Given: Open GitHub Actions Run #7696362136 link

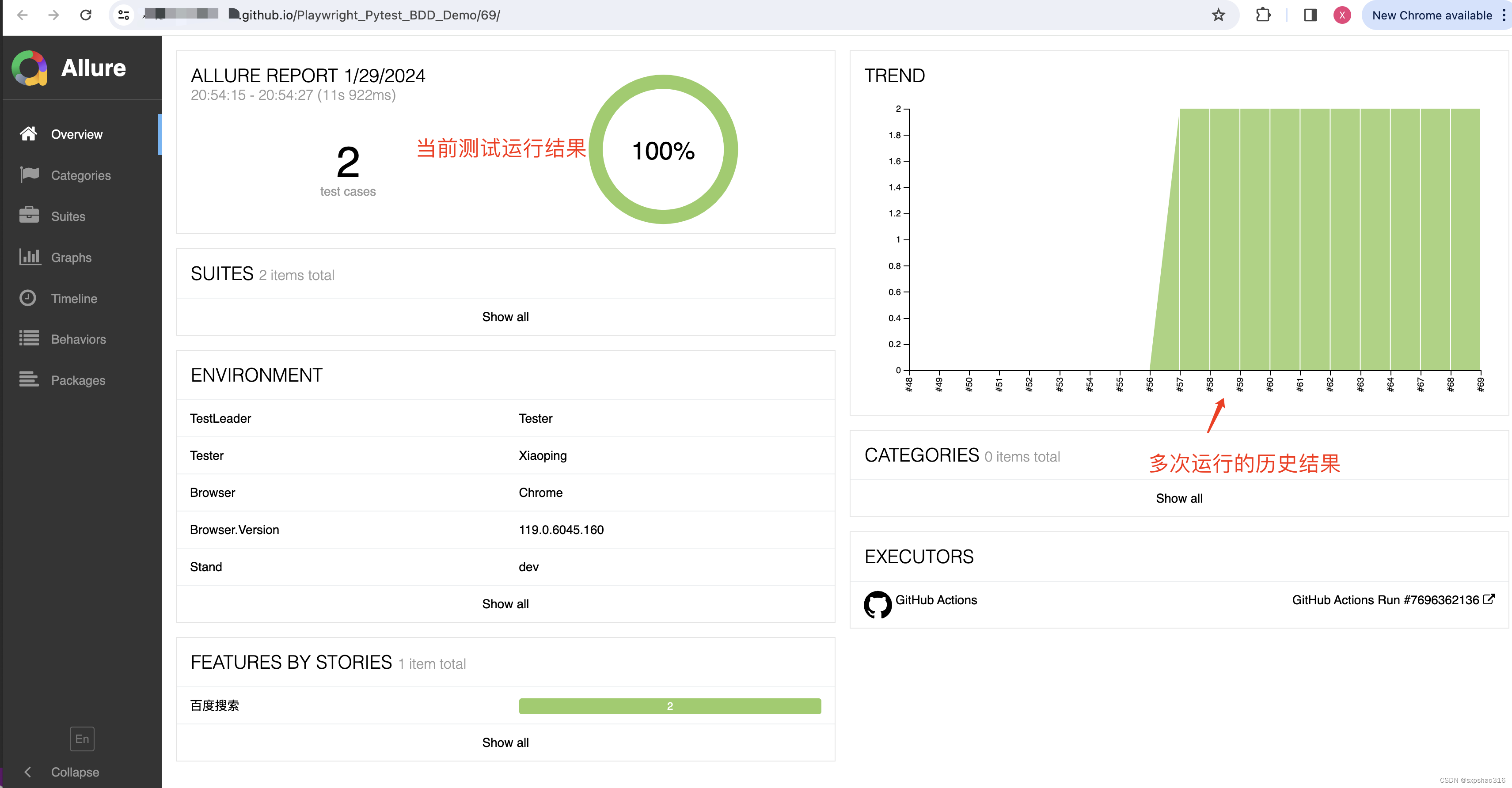Looking at the screenshot, I should (x=1393, y=600).
